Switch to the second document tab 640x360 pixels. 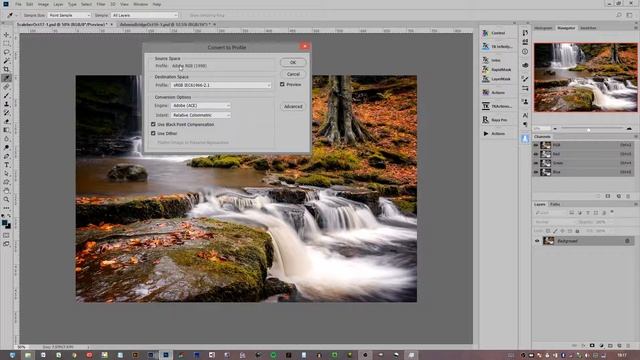[167, 24]
